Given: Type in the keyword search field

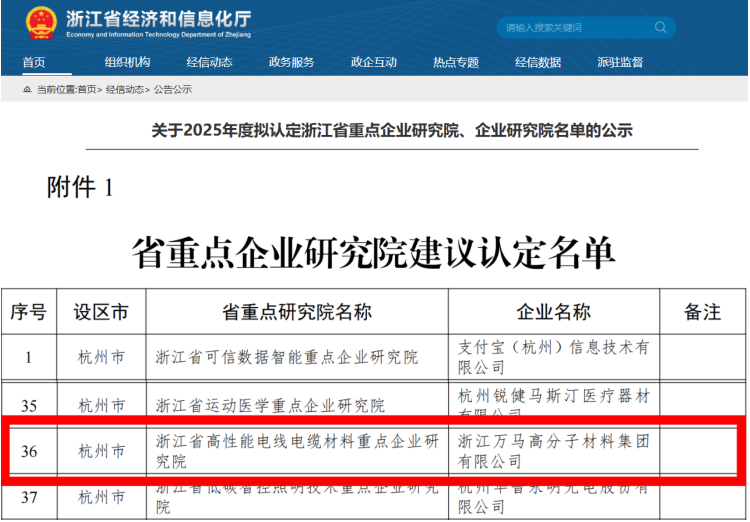Looking at the screenshot, I should coord(570,28).
